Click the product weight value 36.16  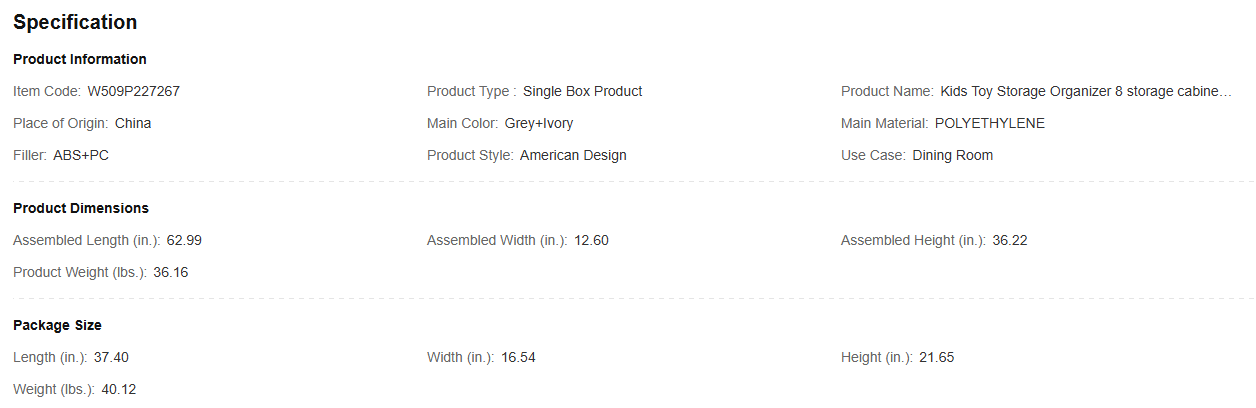pos(171,272)
